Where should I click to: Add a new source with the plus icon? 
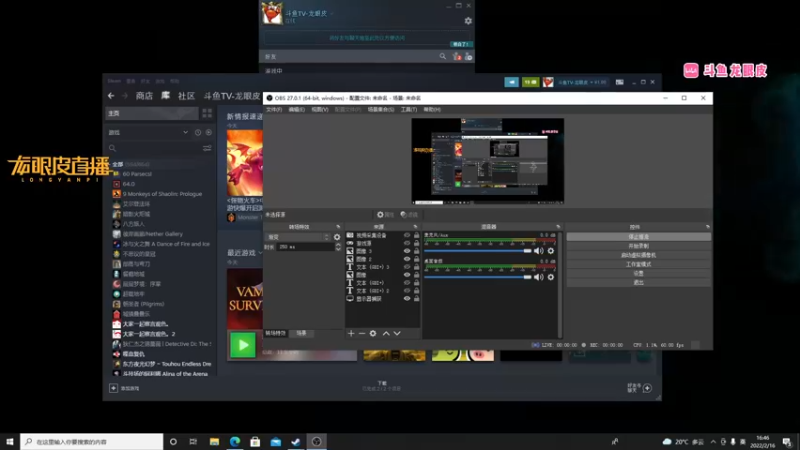click(351, 333)
